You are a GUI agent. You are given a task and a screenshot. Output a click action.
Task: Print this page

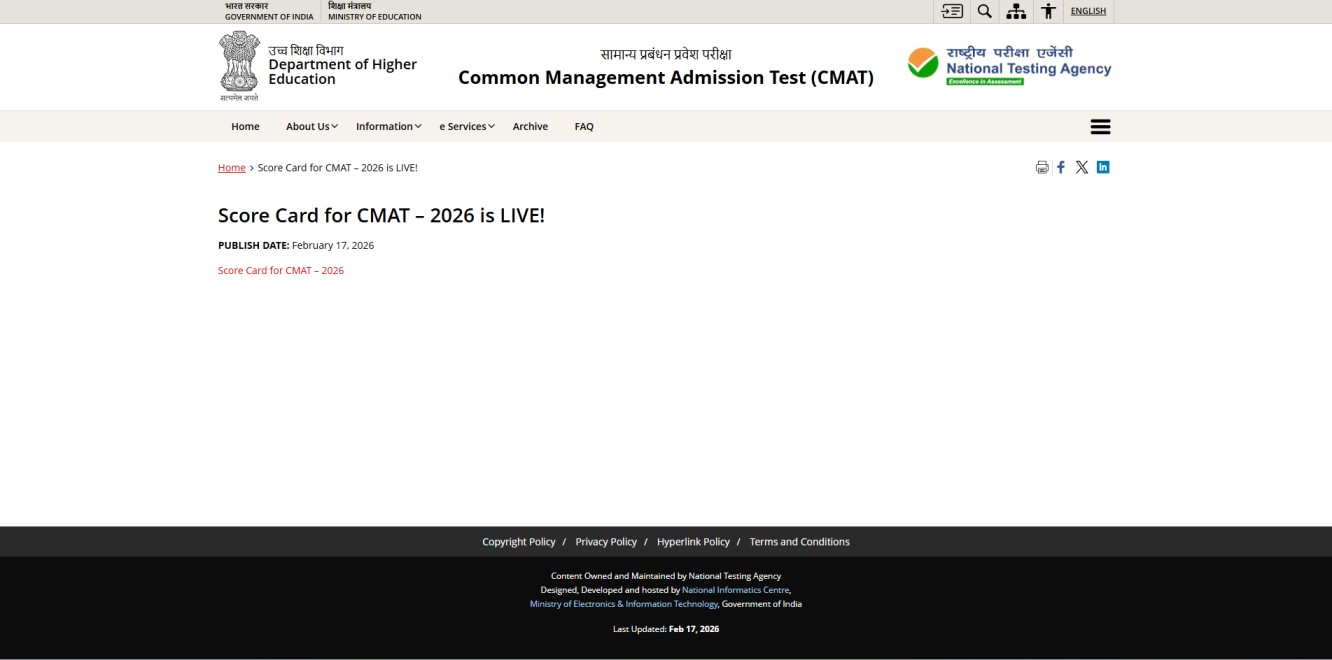pos(1041,167)
